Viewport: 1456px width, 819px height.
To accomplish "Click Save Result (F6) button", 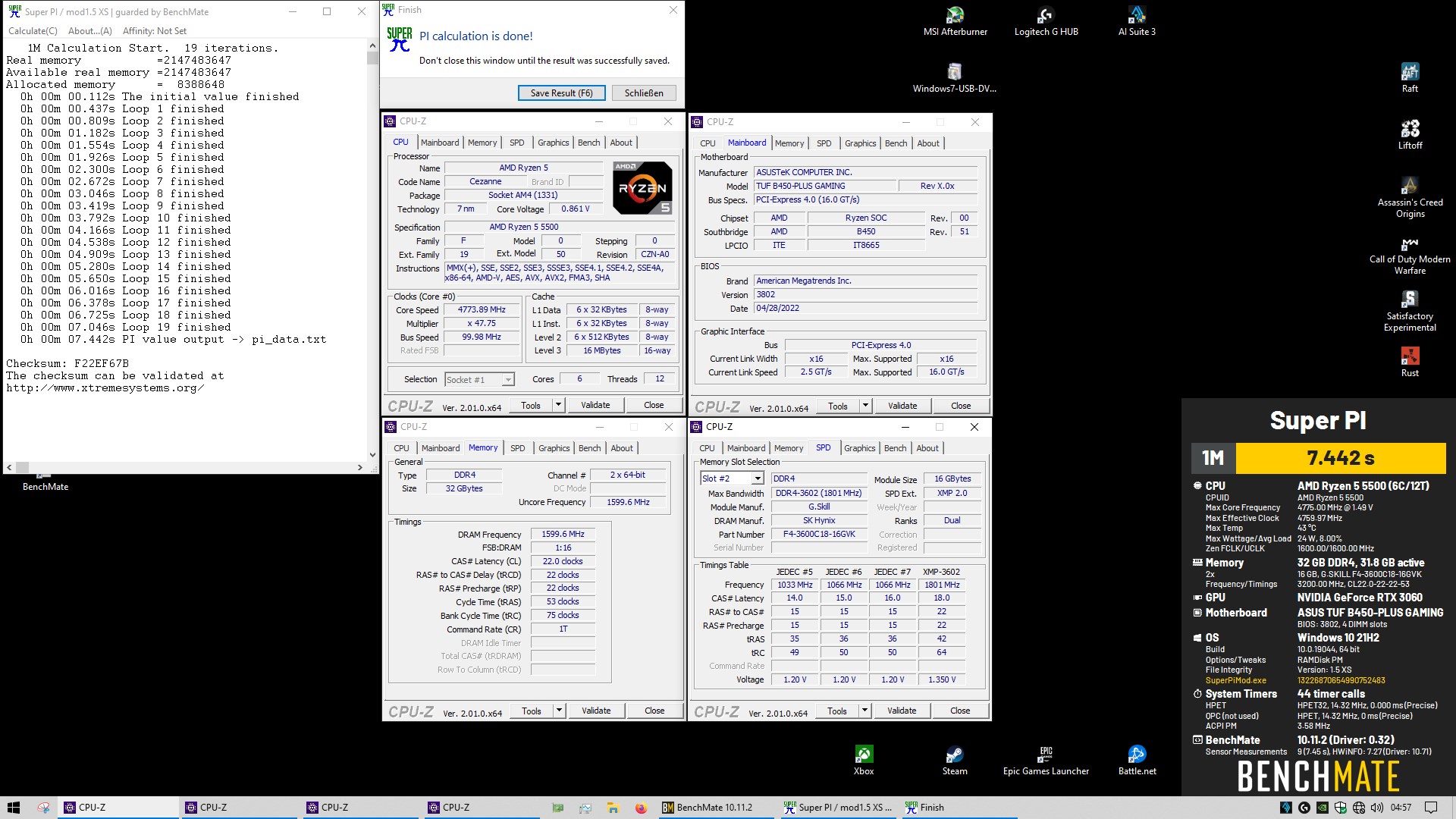I will (561, 93).
